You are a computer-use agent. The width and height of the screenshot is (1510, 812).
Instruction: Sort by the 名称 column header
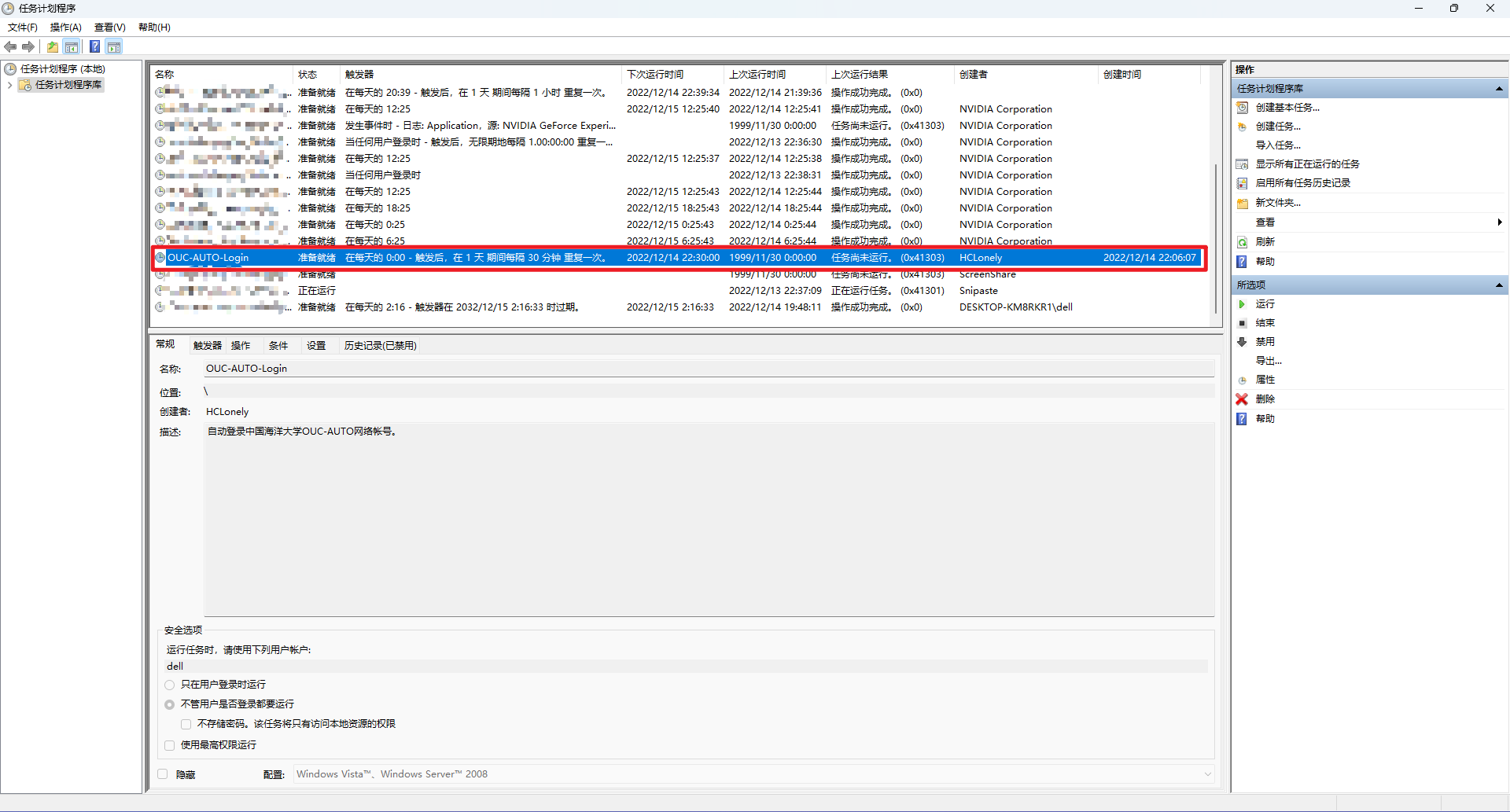(223, 75)
